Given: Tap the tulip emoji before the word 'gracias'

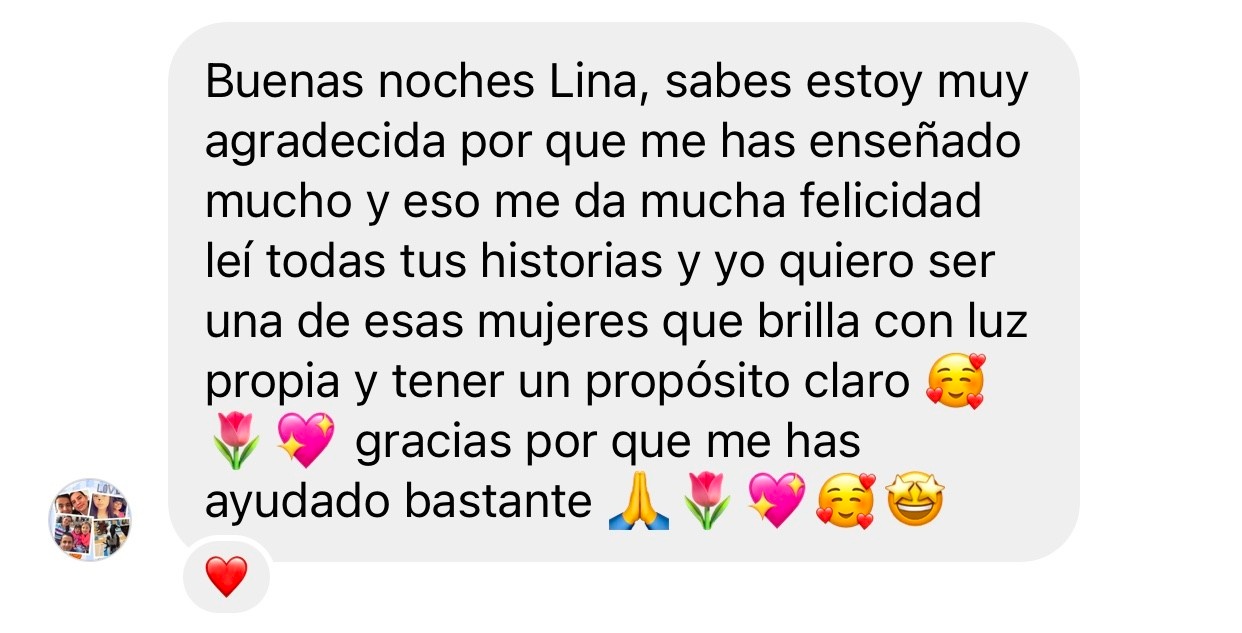Looking at the screenshot, I should [x=236, y=444].
